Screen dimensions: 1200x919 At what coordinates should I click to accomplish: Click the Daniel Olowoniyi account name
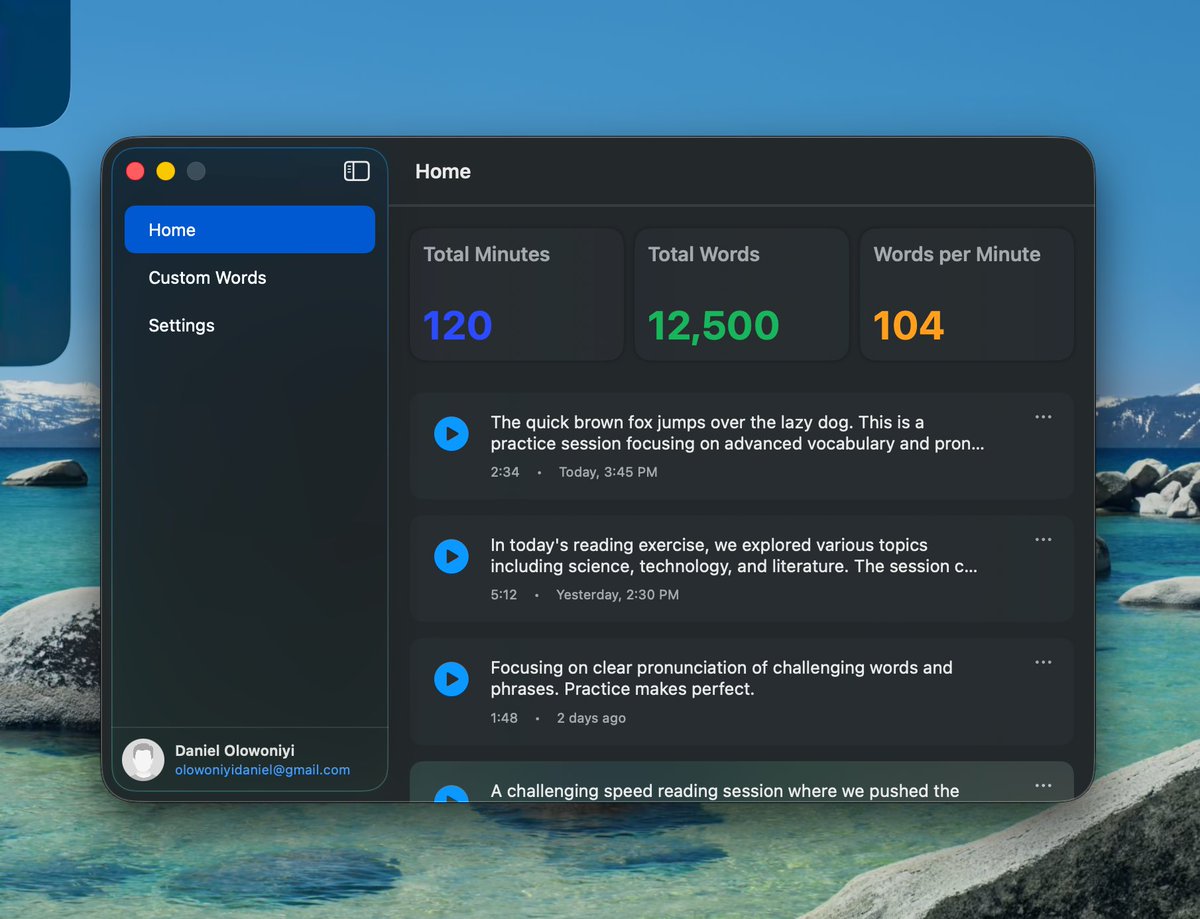pyautogui.click(x=235, y=750)
